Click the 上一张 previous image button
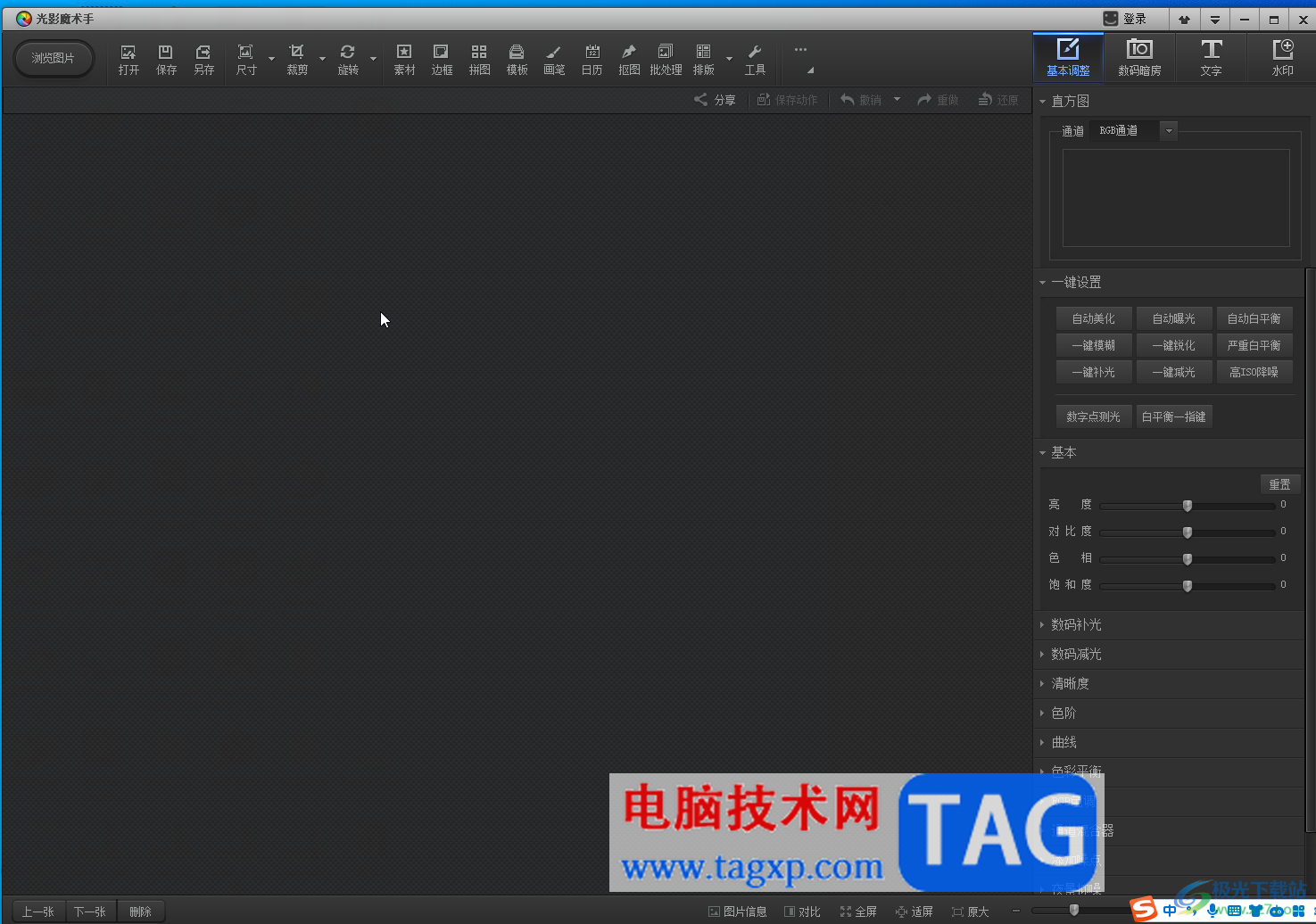 point(38,912)
